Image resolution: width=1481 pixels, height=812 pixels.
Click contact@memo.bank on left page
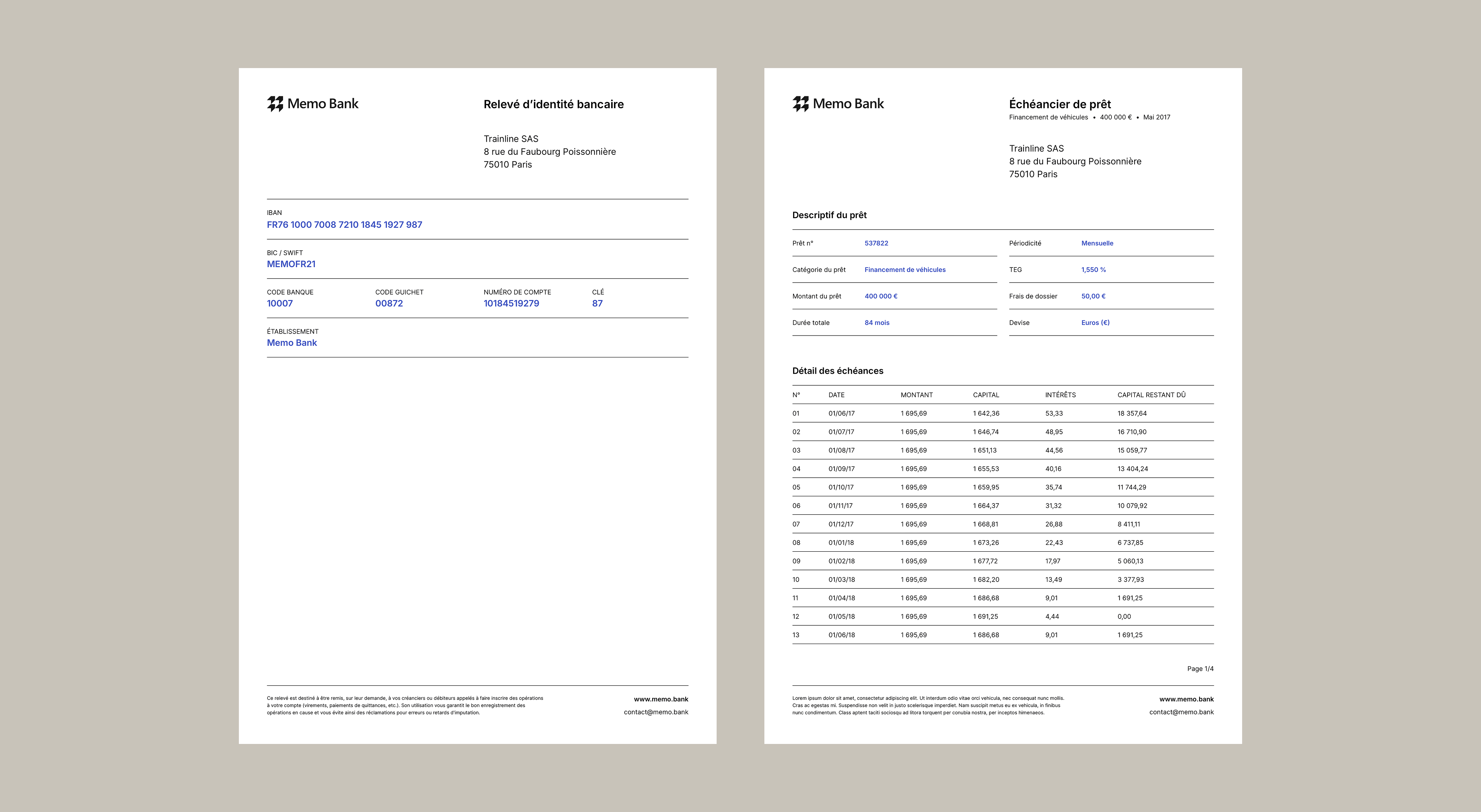coord(655,712)
